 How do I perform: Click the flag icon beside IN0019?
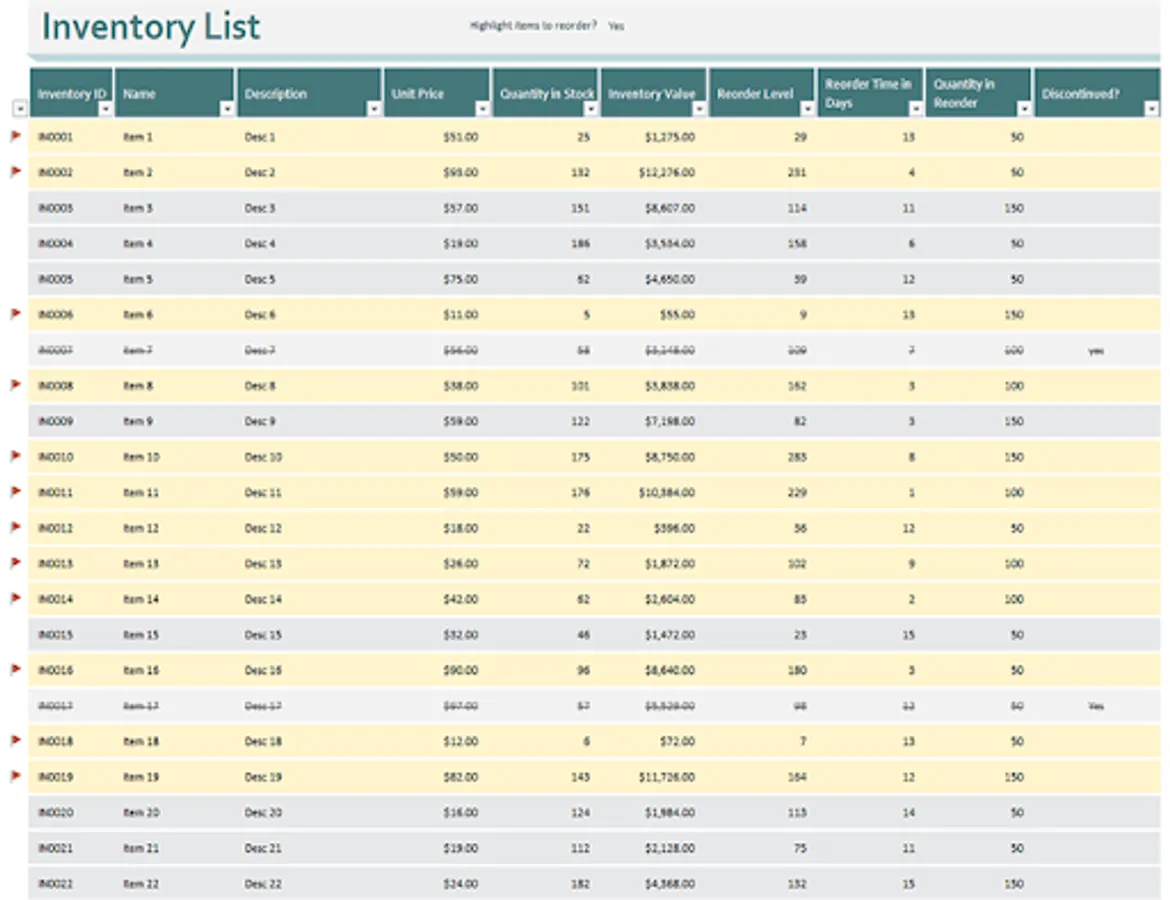pyautogui.click(x=15, y=776)
